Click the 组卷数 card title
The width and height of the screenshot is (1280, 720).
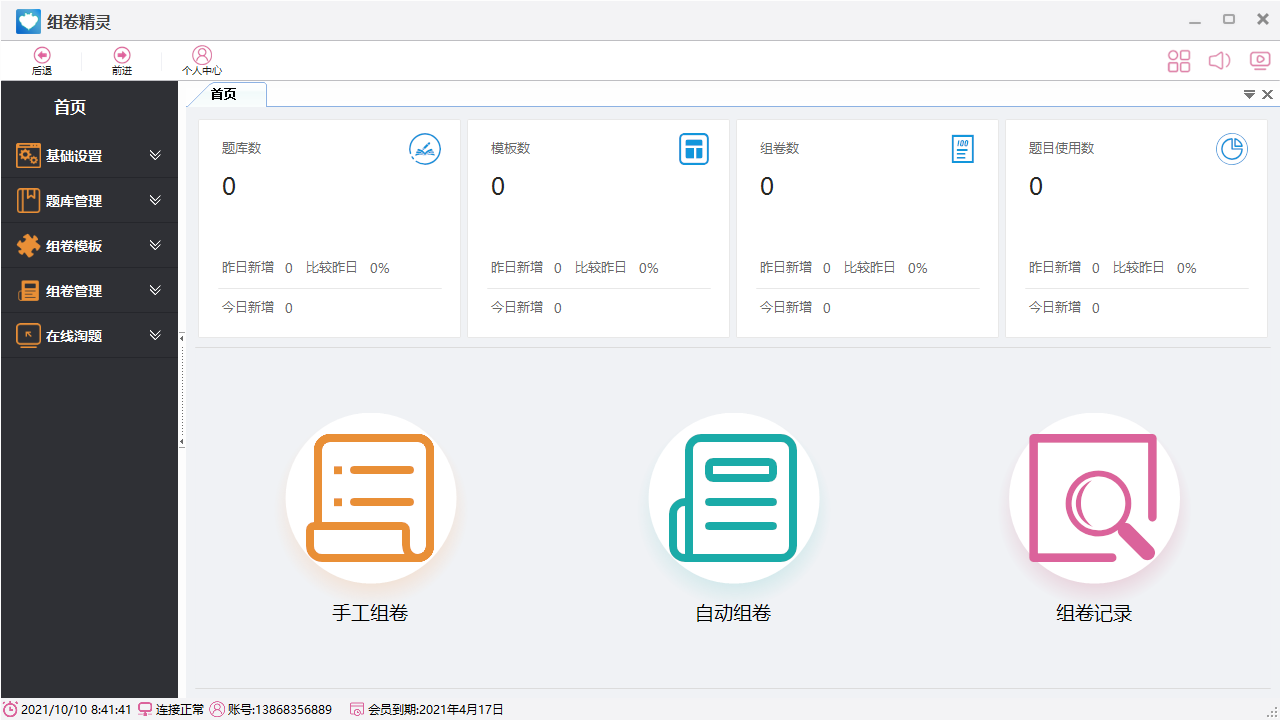[780, 148]
